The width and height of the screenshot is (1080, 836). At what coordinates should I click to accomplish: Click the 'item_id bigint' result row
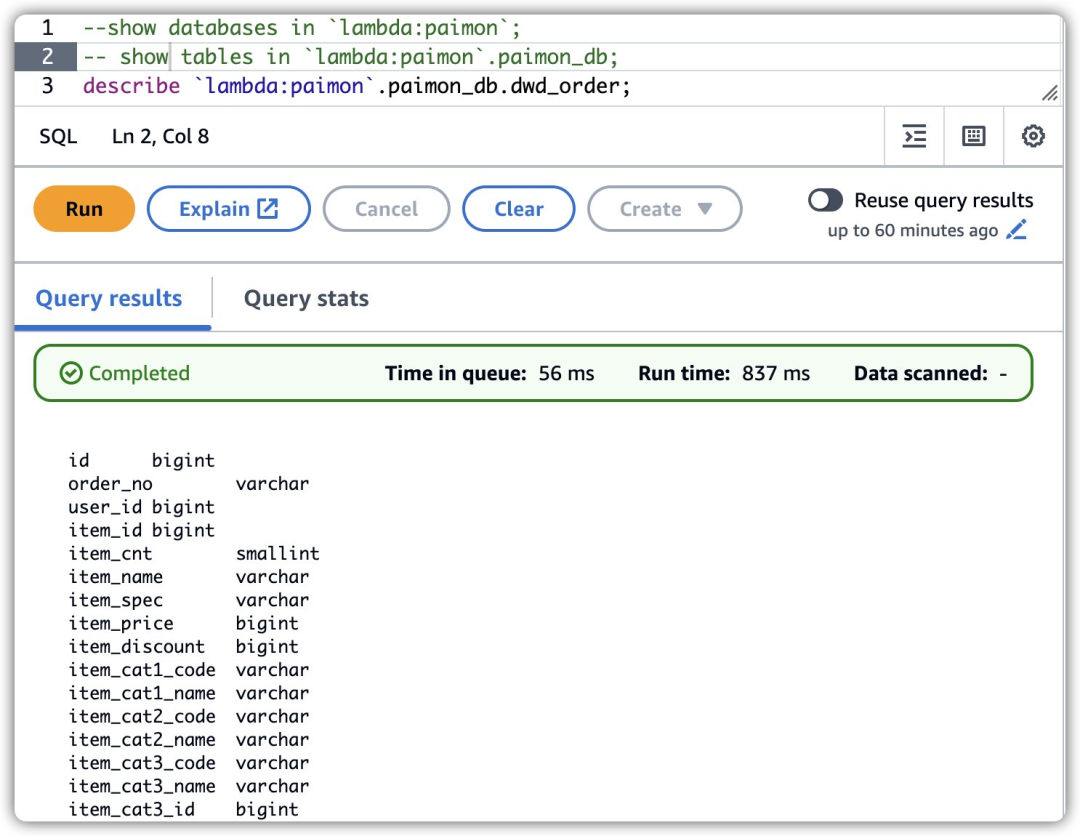point(141,530)
